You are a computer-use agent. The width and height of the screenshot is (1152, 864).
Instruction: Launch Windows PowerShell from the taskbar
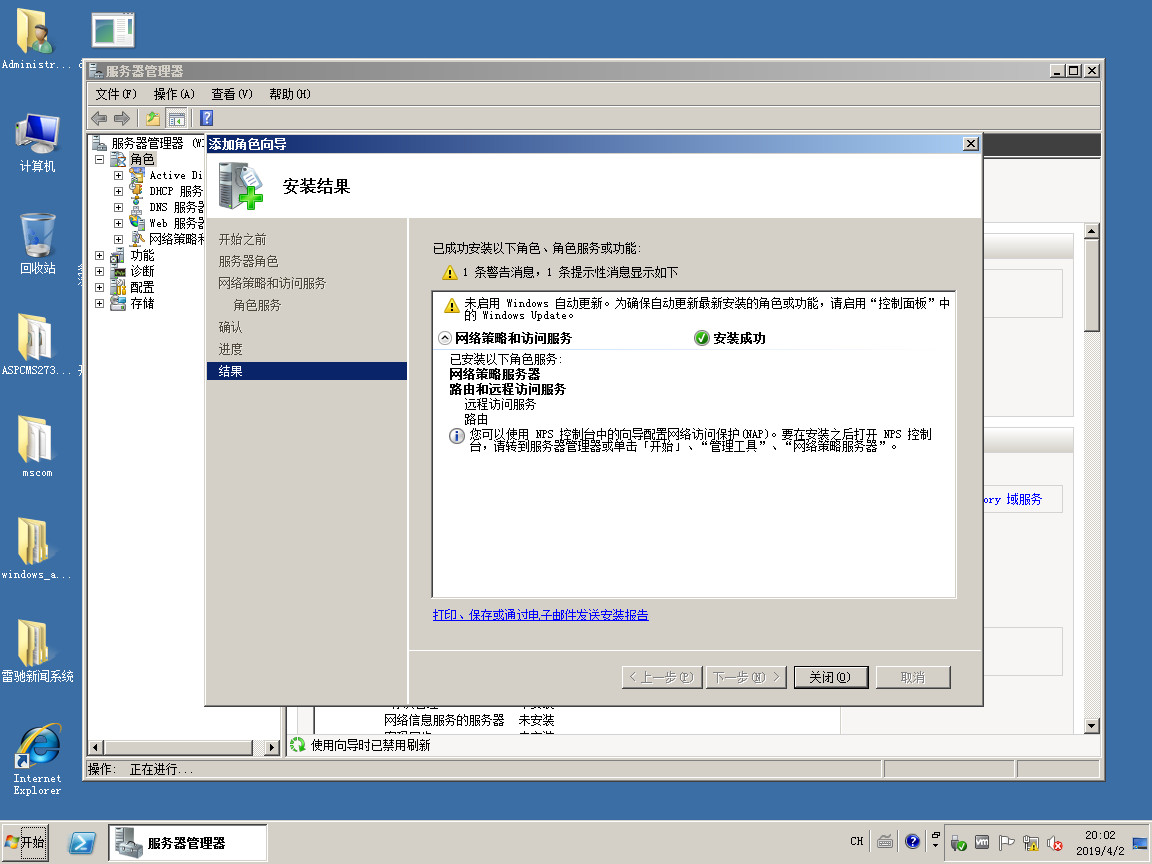coord(82,843)
